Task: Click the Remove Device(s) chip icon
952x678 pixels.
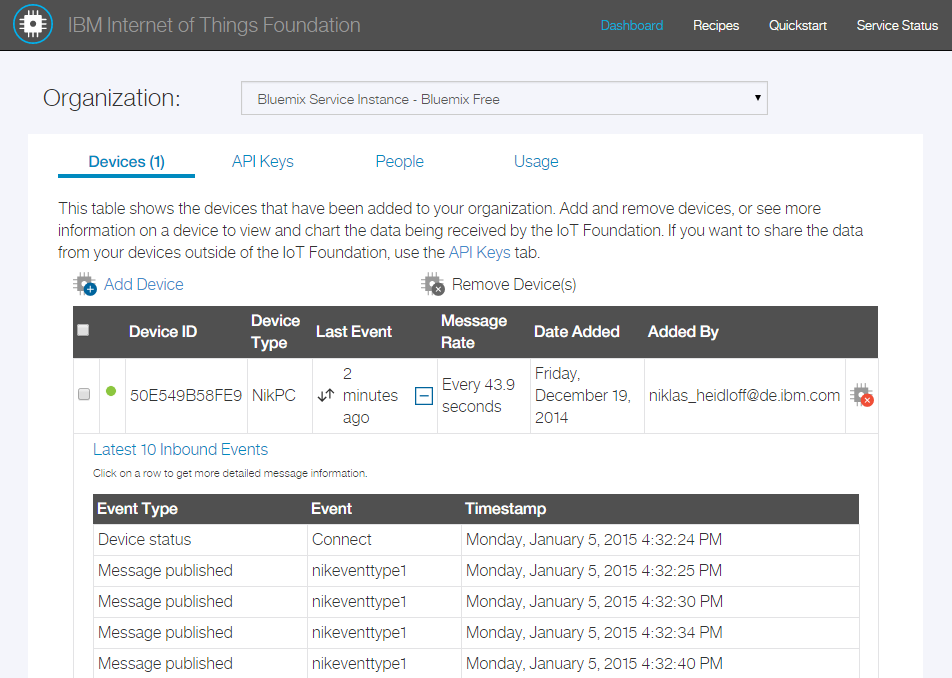Action: pos(433,284)
